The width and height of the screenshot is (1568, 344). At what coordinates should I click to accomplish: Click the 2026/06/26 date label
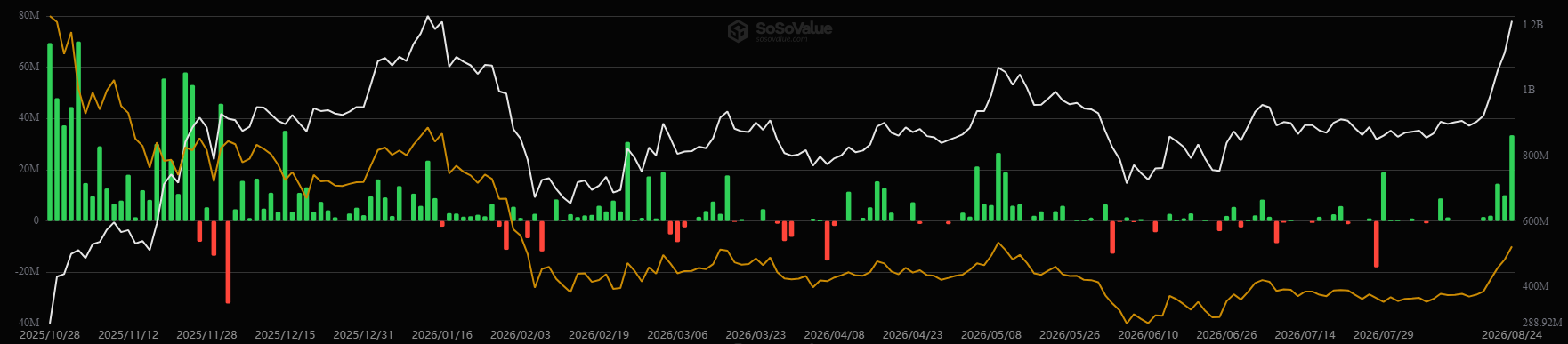1225,335
